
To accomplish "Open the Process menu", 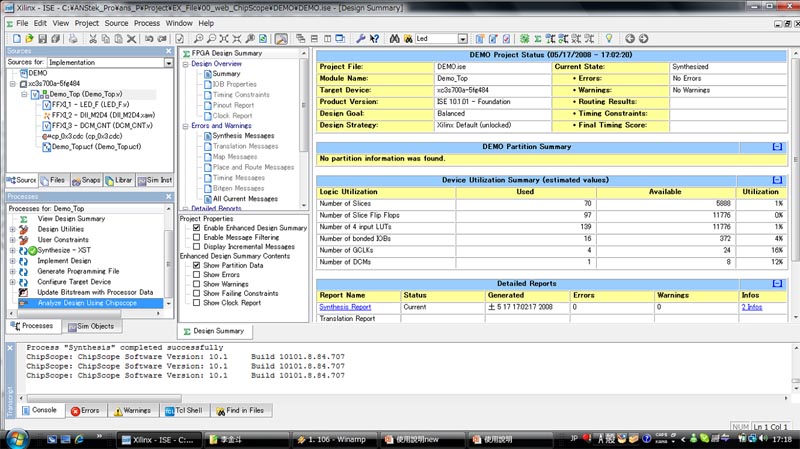I will pyautogui.click(x=147, y=23).
